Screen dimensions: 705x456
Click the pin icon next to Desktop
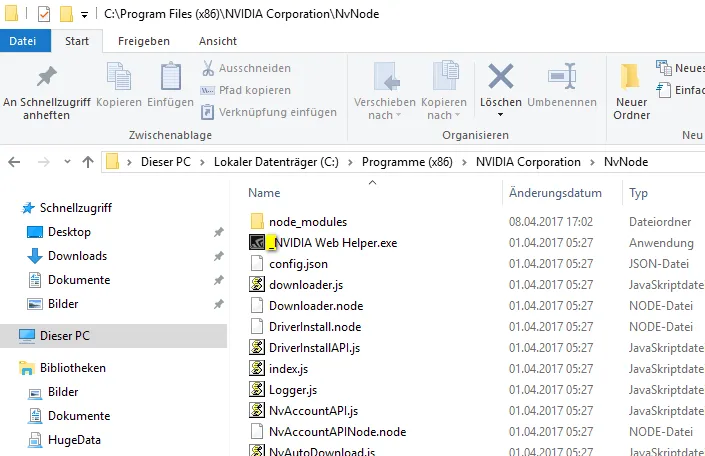tap(219, 232)
